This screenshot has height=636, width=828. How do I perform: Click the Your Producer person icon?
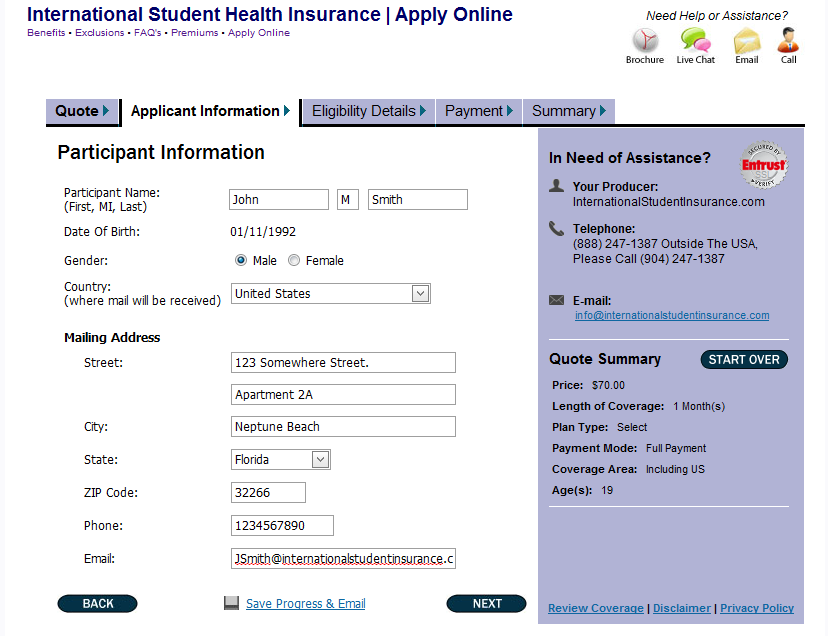click(x=556, y=185)
